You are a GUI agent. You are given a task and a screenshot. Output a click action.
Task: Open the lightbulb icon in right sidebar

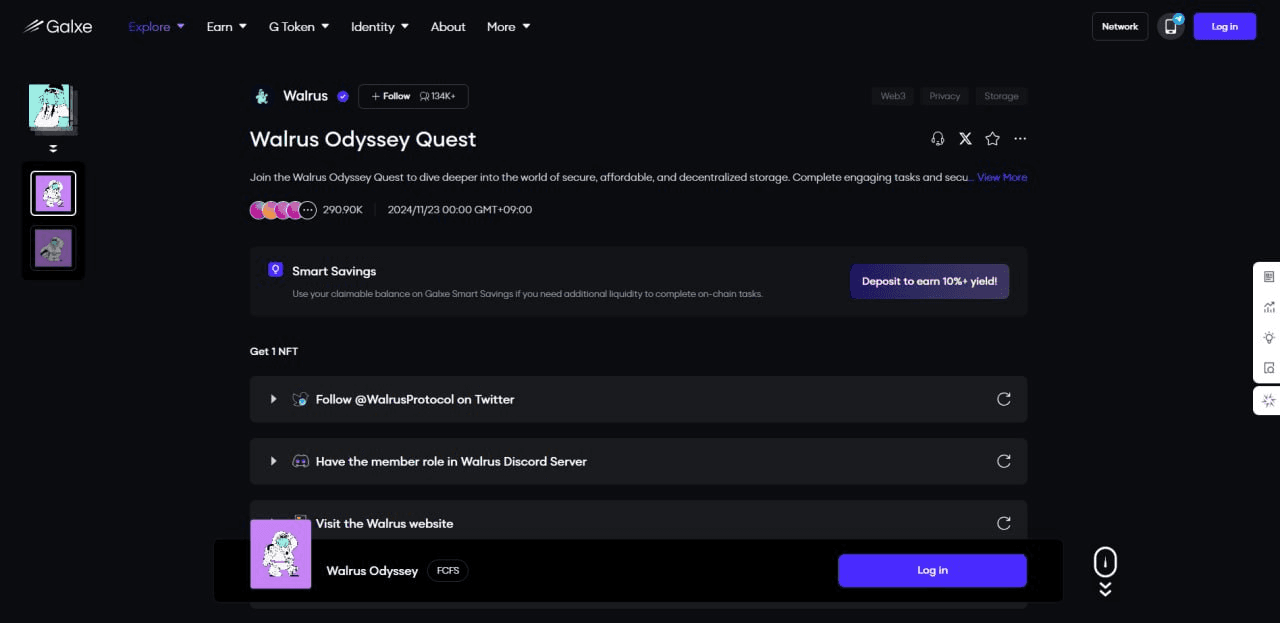(1269, 338)
